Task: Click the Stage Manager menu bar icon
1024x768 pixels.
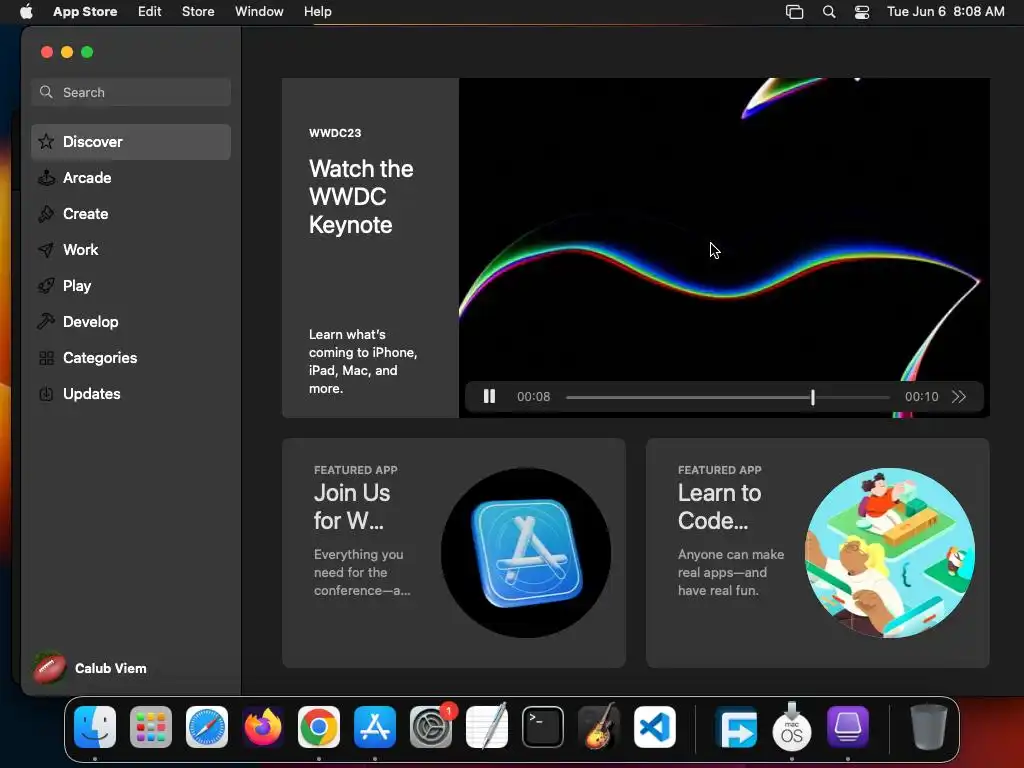Action: click(x=794, y=12)
